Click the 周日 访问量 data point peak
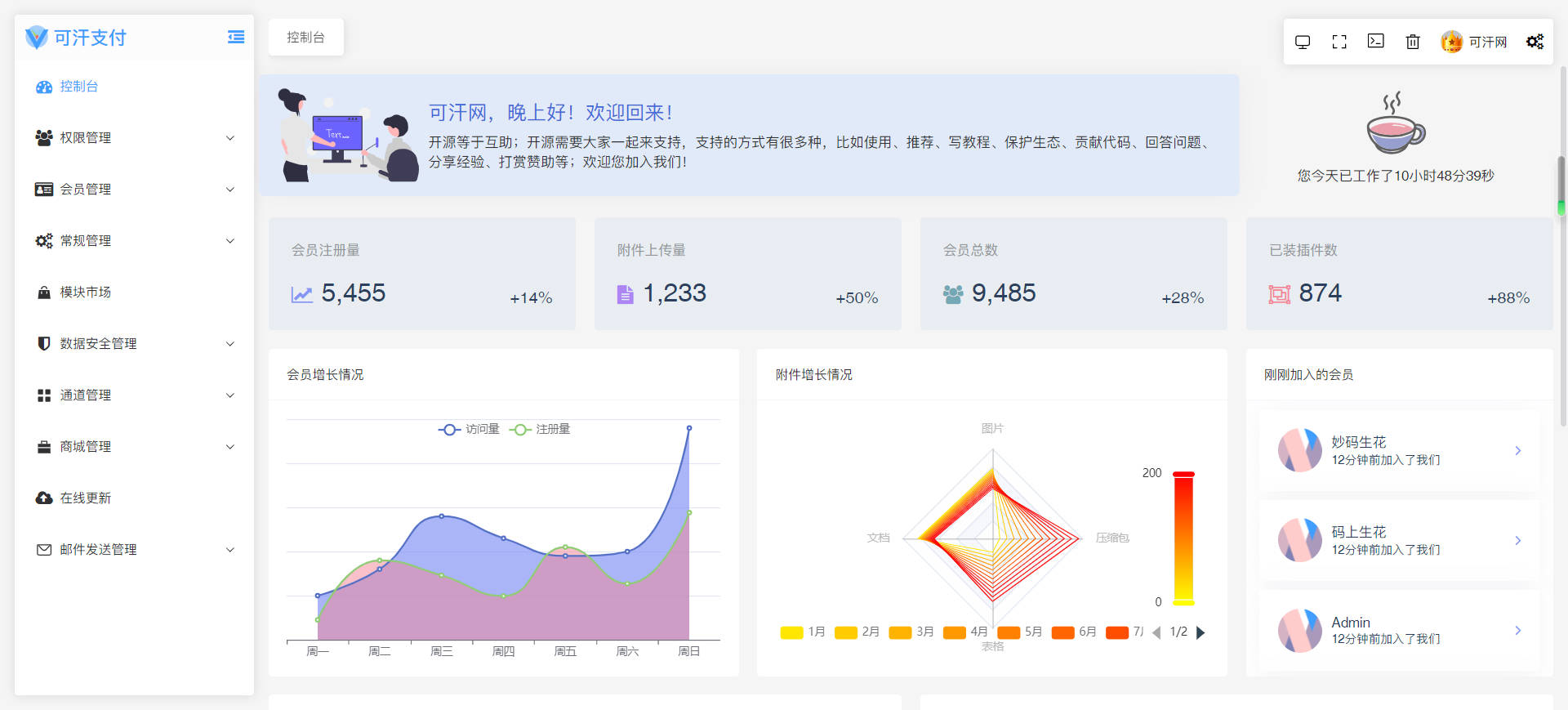The image size is (1568, 710). [689, 428]
